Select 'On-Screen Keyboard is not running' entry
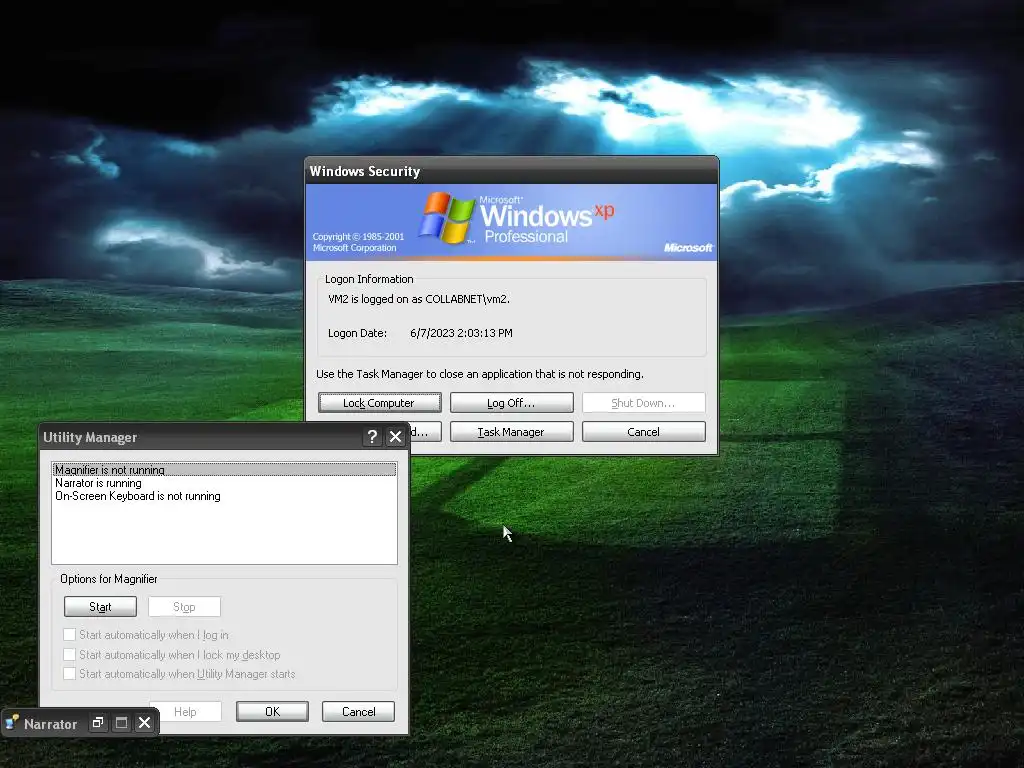 (x=224, y=496)
